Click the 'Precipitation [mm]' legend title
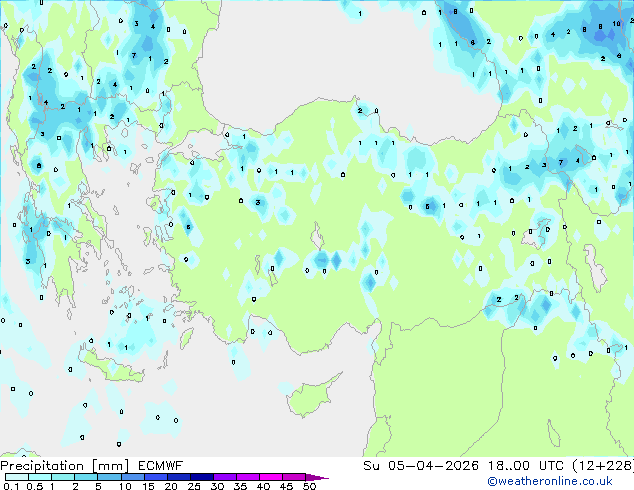The width and height of the screenshot is (634, 490). pos(65,466)
